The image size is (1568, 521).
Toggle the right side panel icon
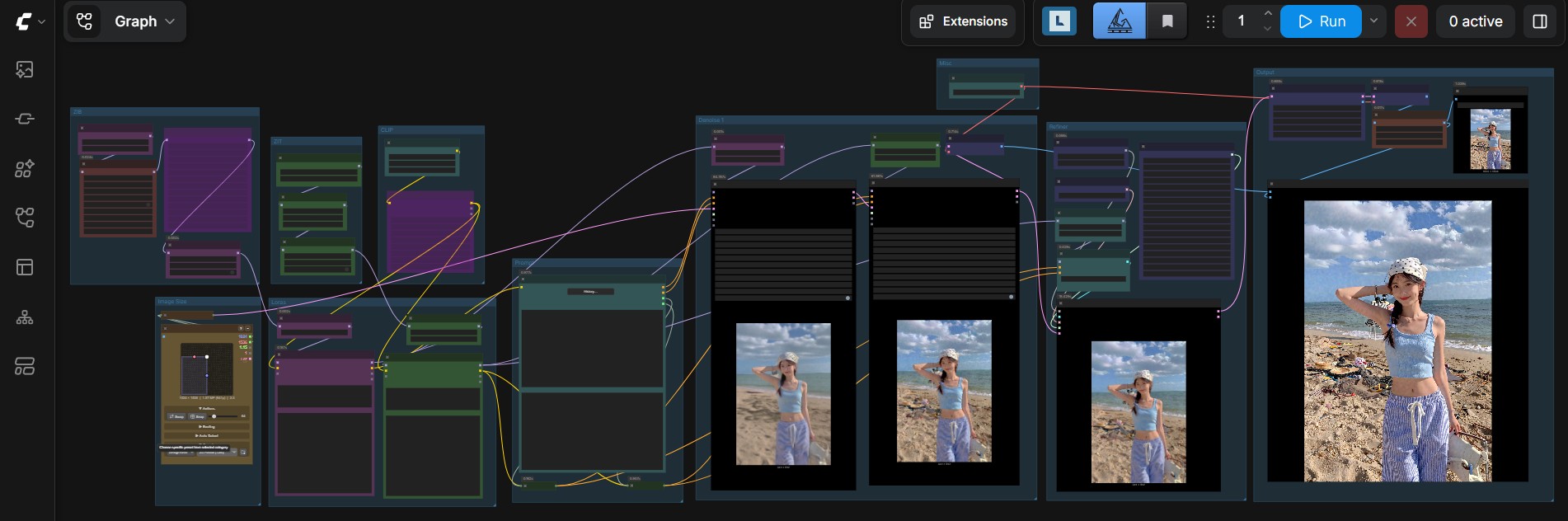[x=1539, y=21]
